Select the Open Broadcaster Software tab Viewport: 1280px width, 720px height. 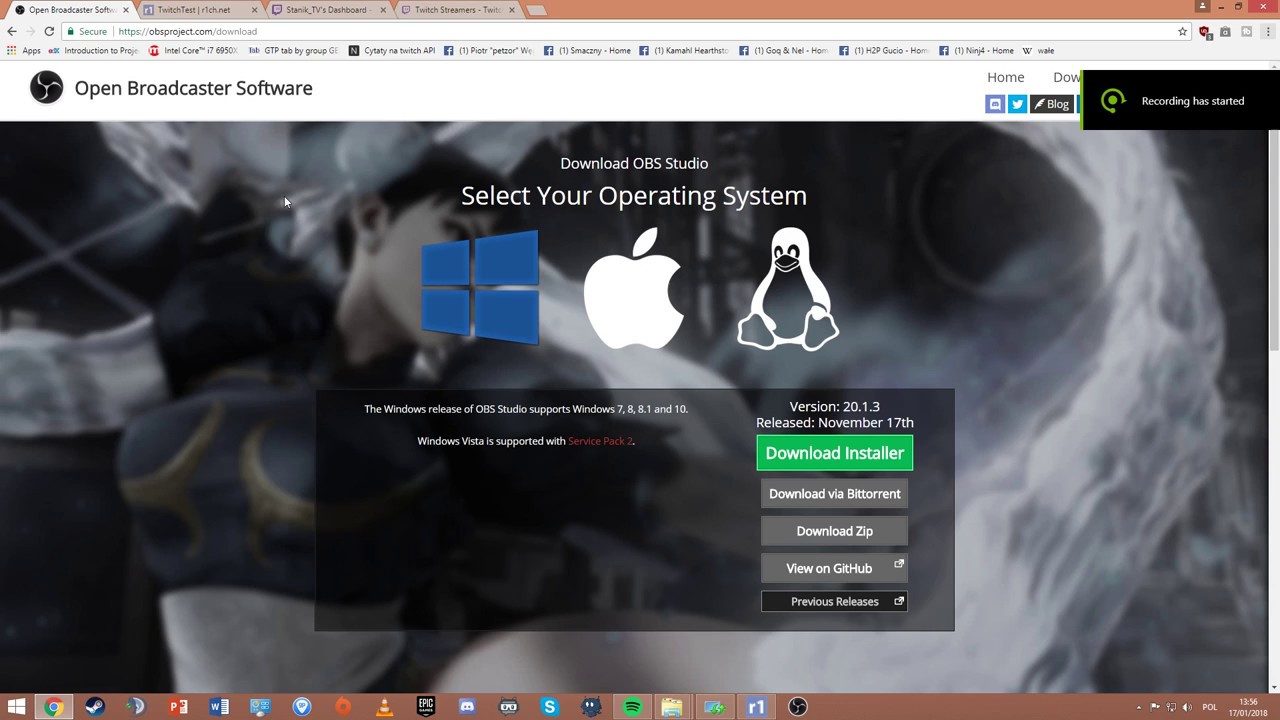pos(70,10)
